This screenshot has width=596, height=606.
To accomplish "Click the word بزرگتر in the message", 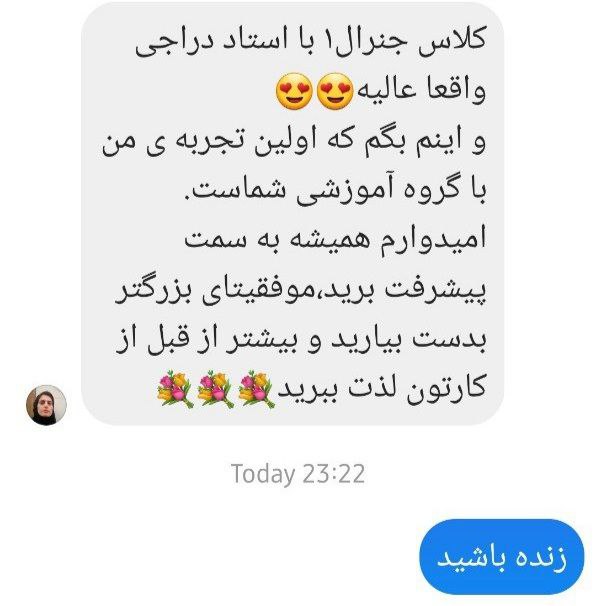I will (156, 290).
